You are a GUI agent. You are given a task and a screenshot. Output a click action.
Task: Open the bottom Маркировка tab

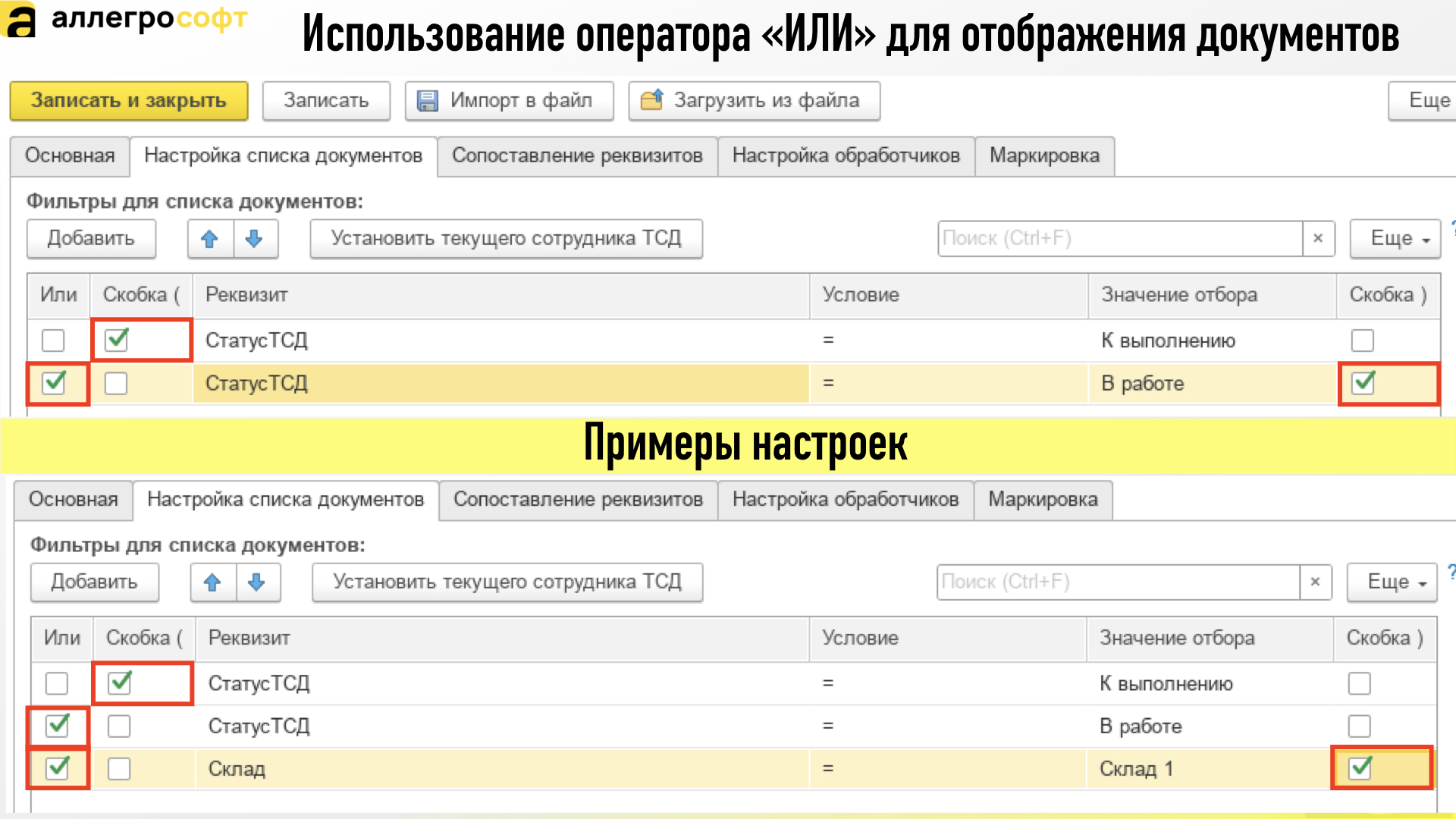coord(1043,500)
